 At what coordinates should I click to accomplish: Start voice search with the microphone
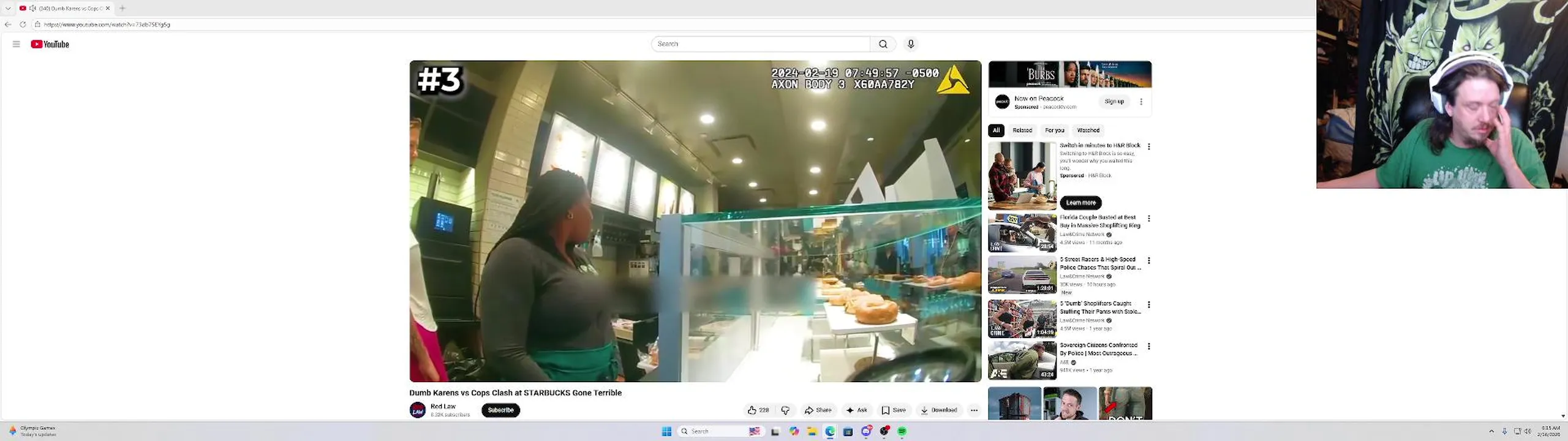pyautogui.click(x=911, y=44)
